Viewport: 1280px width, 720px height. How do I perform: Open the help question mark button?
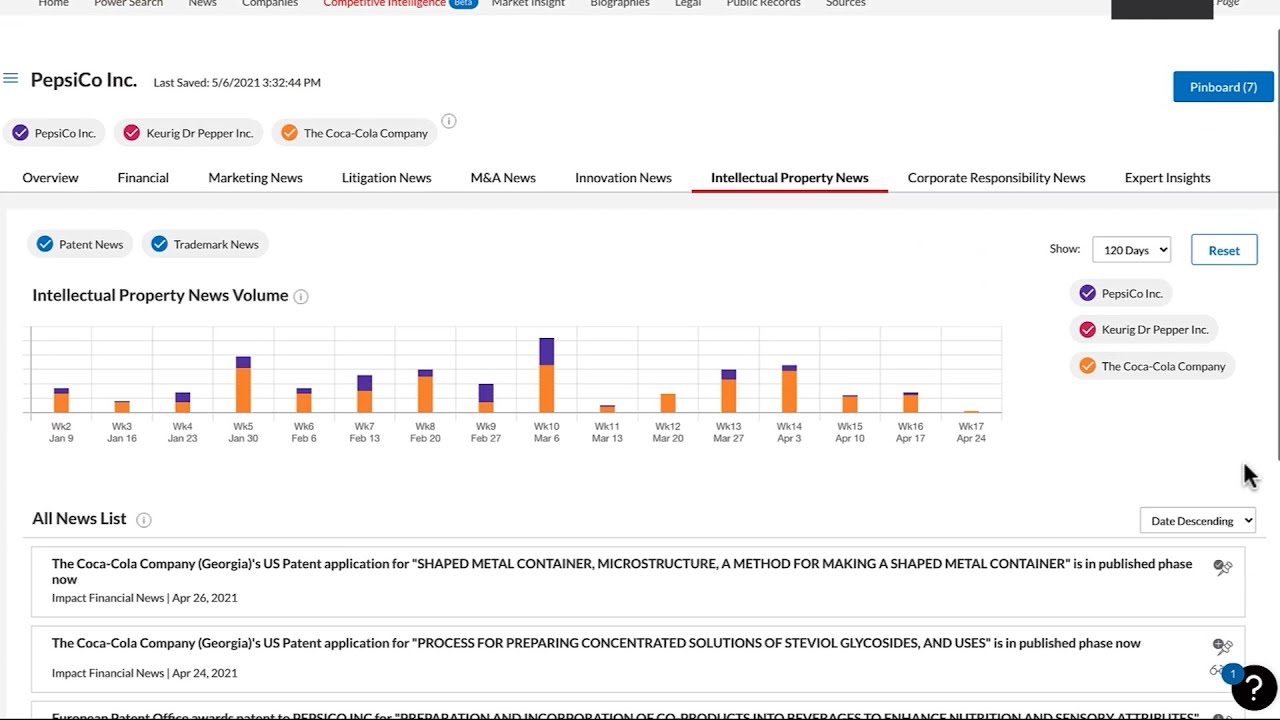(x=1254, y=687)
